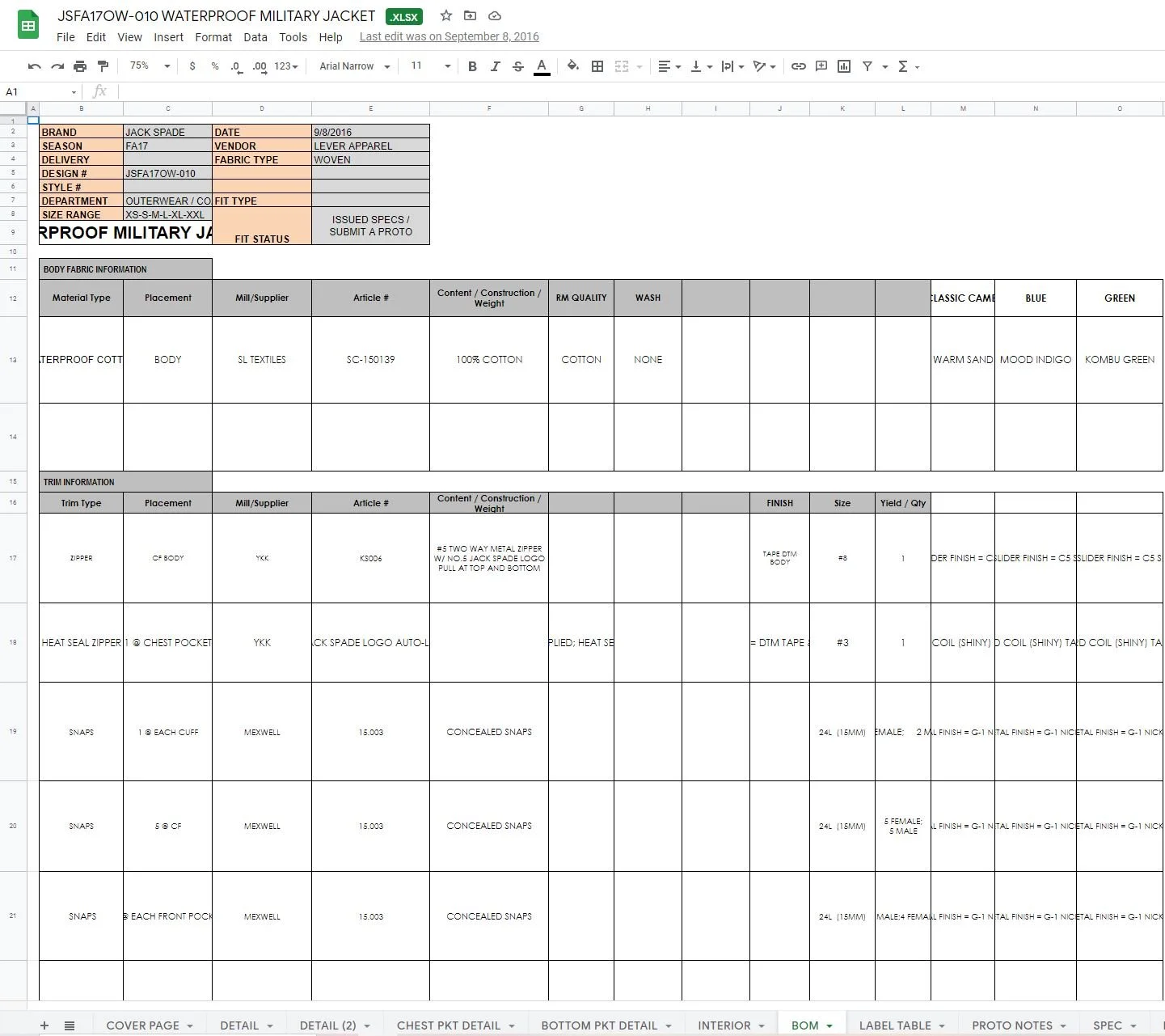Format as percent
Viewport: 1165px width, 1036px height.
(x=215, y=66)
